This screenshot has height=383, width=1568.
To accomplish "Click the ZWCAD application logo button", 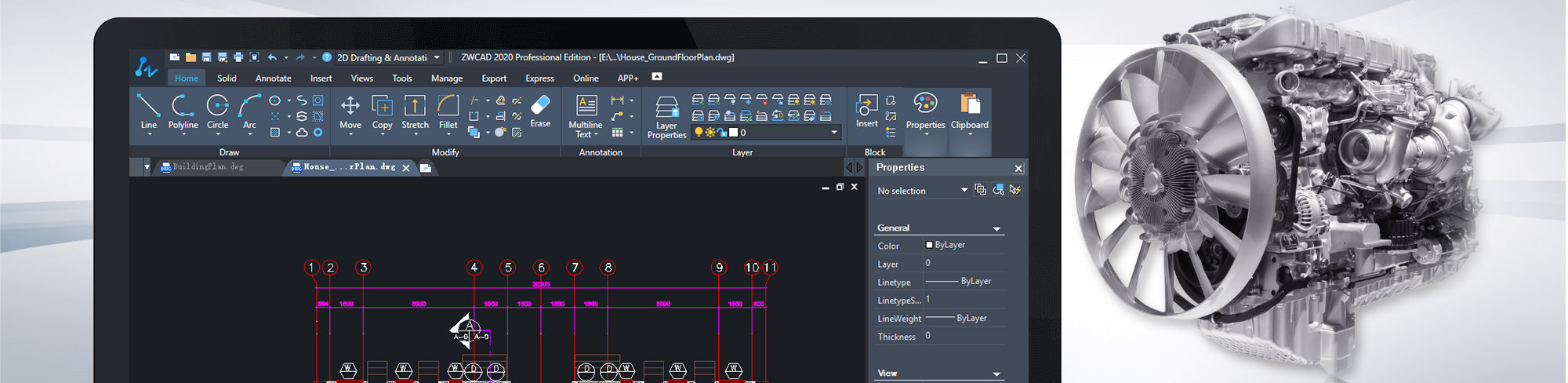I will [146, 67].
